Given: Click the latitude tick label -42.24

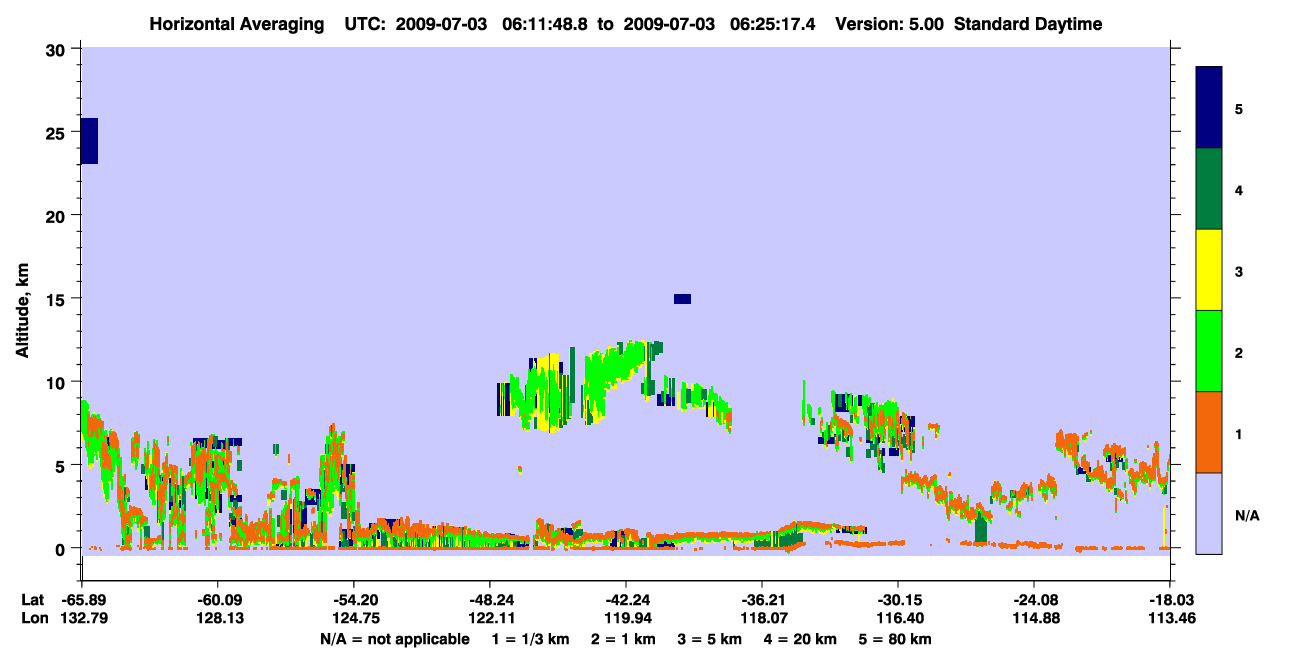Looking at the screenshot, I should (x=626, y=600).
